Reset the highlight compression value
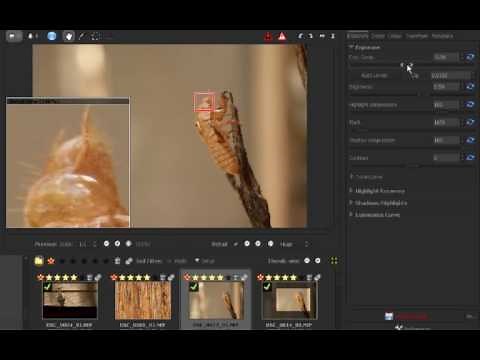 point(470,105)
